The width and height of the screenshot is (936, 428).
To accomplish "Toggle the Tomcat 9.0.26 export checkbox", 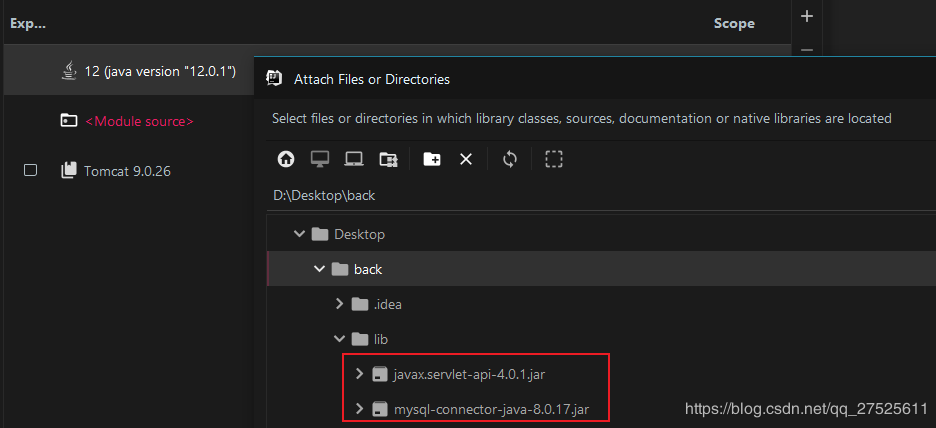I will [x=30, y=170].
